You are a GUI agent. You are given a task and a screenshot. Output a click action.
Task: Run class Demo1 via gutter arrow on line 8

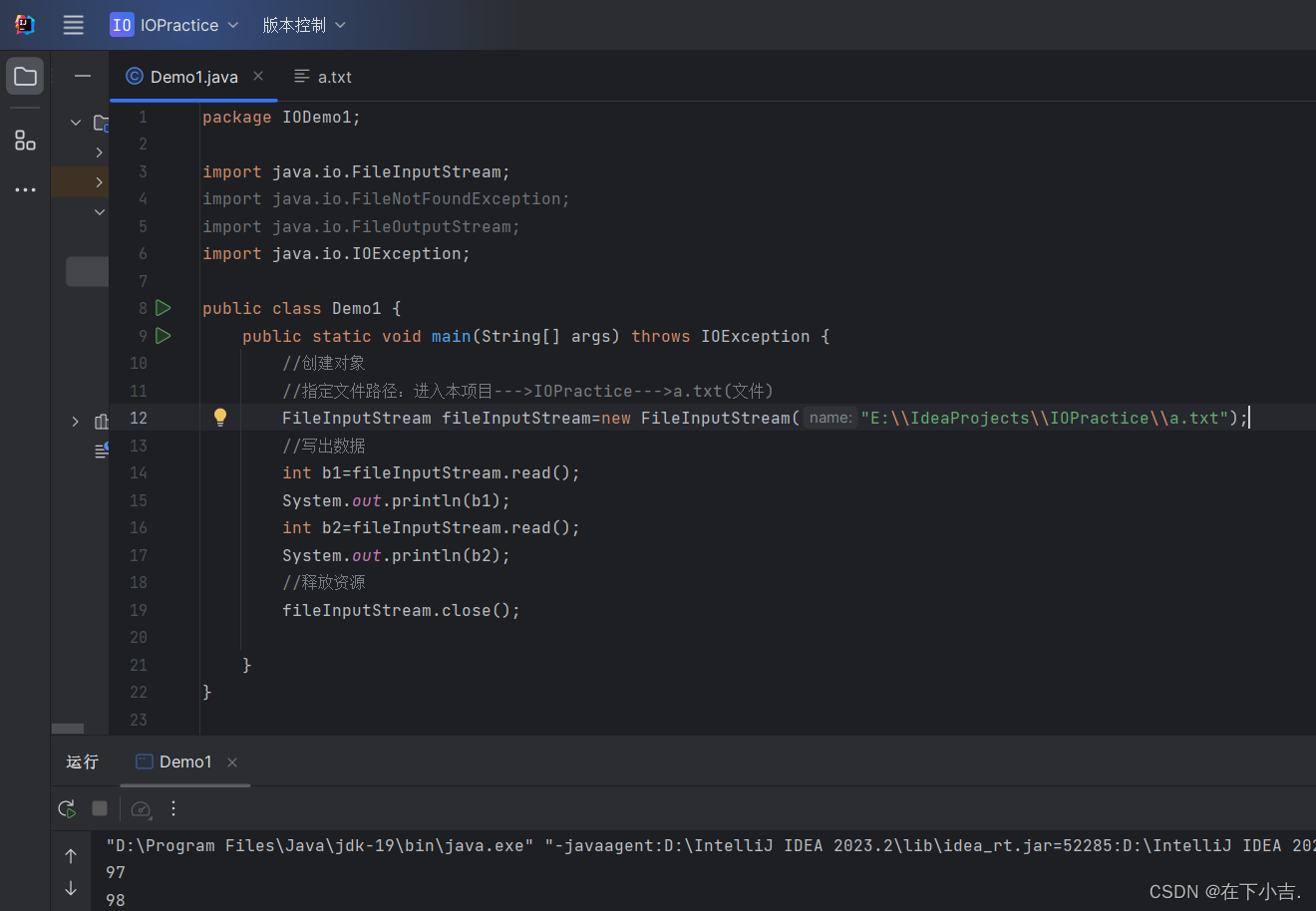[x=164, y=308]
